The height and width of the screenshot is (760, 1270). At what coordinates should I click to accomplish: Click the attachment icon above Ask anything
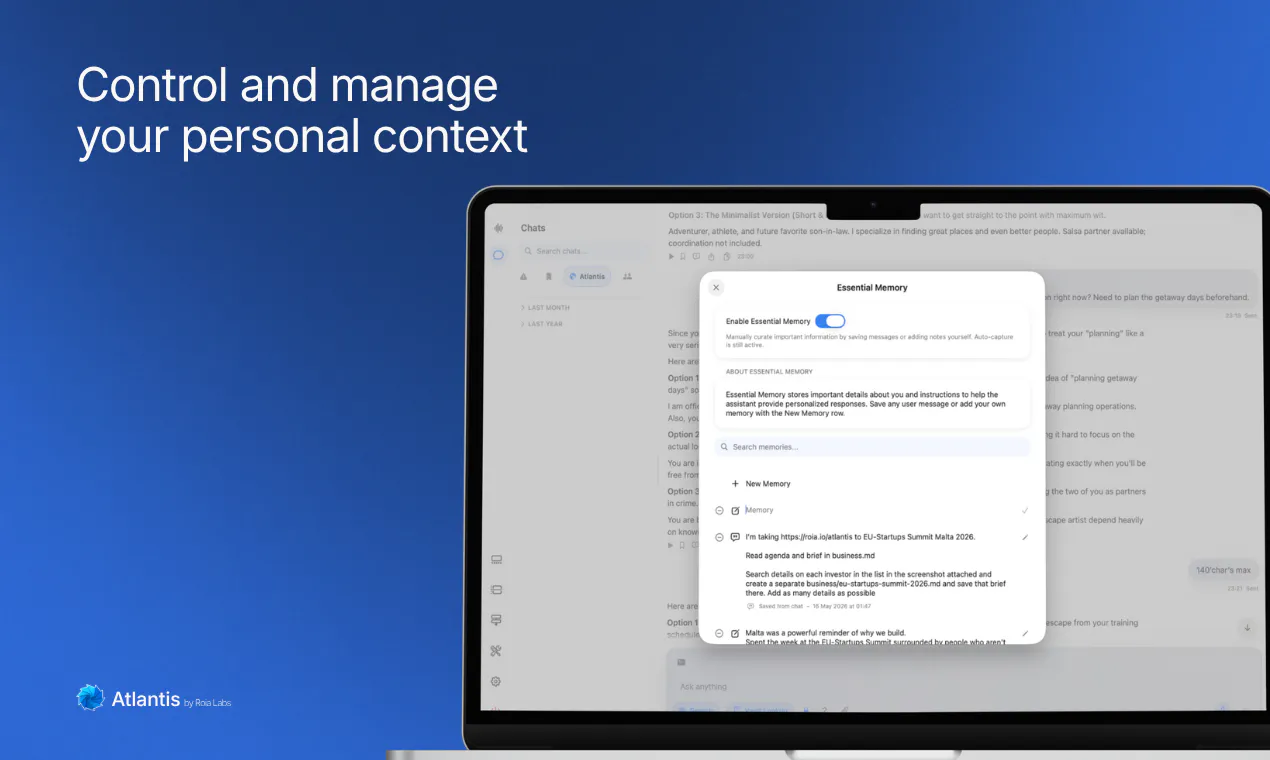pos(682,662)
